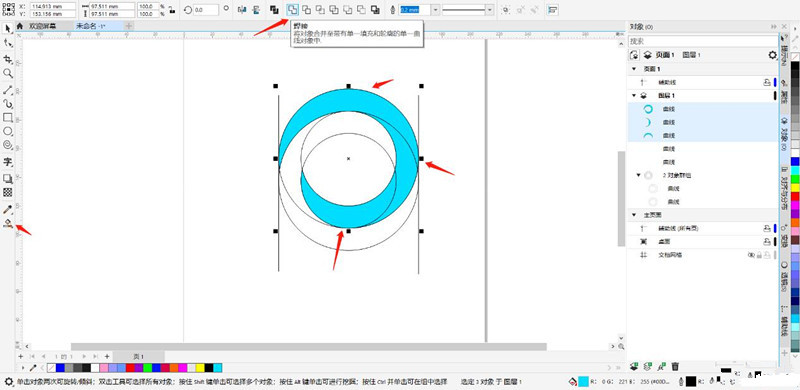Screen dimensions: 800x390
Task: Pick the red swatch in right palette
Action: [x=795, y=196]
